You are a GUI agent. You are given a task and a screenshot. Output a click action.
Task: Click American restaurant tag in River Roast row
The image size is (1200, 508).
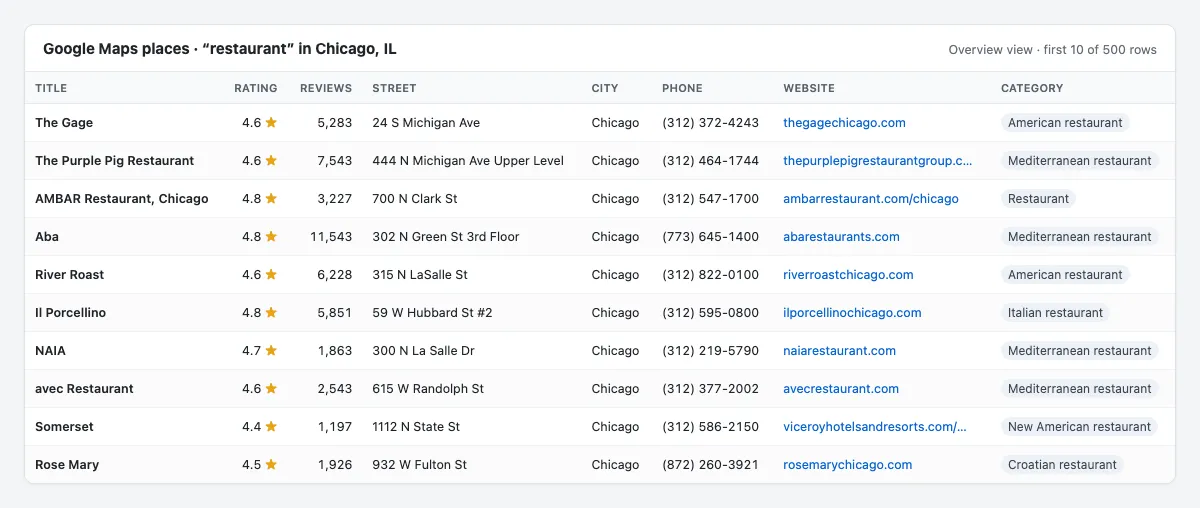(1065, 275)
